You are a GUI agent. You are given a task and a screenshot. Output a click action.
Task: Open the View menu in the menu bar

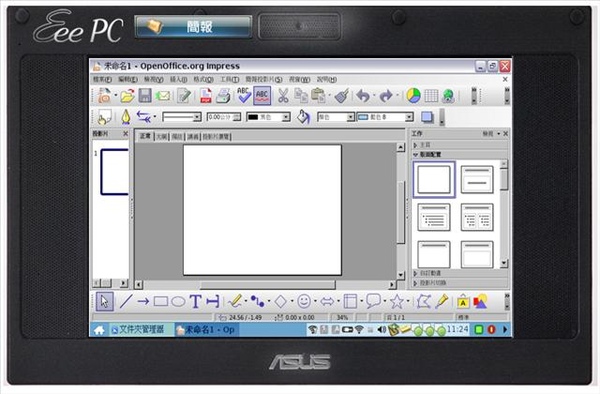pyautogui.click(x=154, y=80)
